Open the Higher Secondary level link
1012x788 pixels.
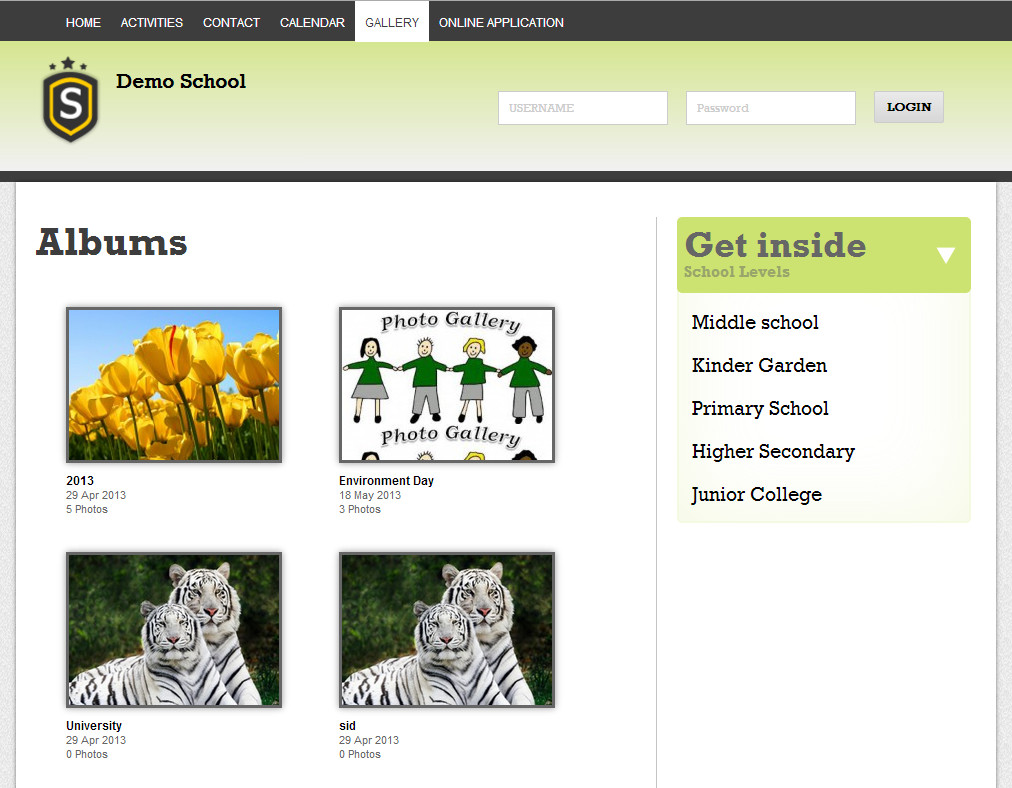pos(773,452)
